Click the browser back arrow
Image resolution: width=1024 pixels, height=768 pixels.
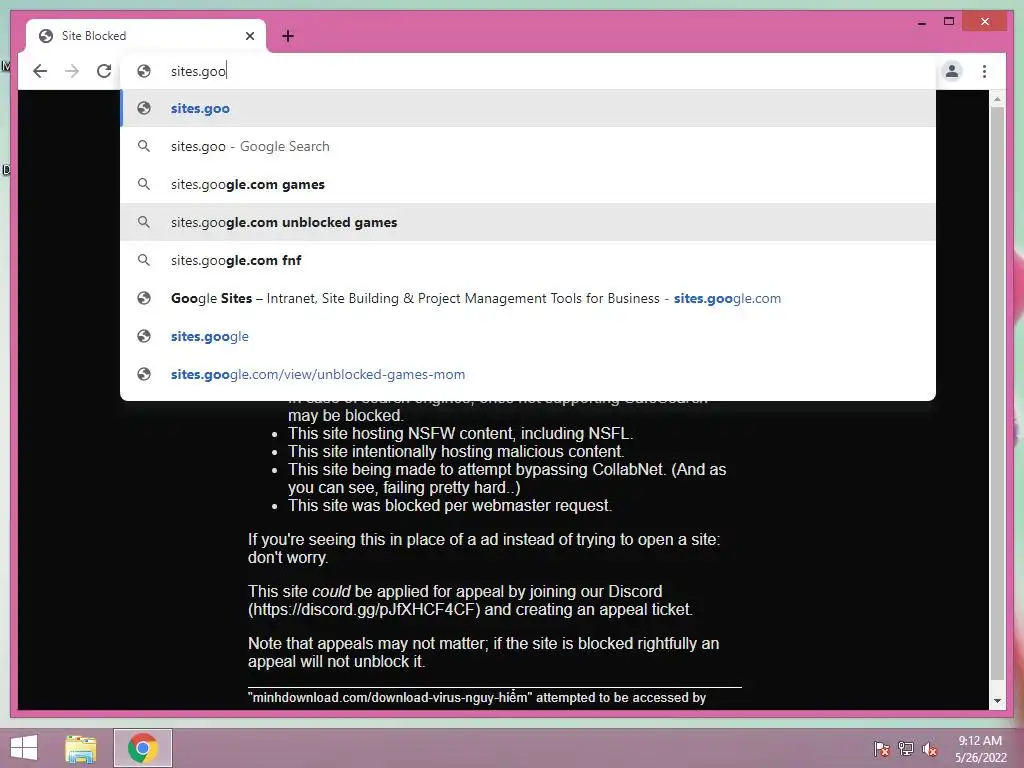[40, 71]
